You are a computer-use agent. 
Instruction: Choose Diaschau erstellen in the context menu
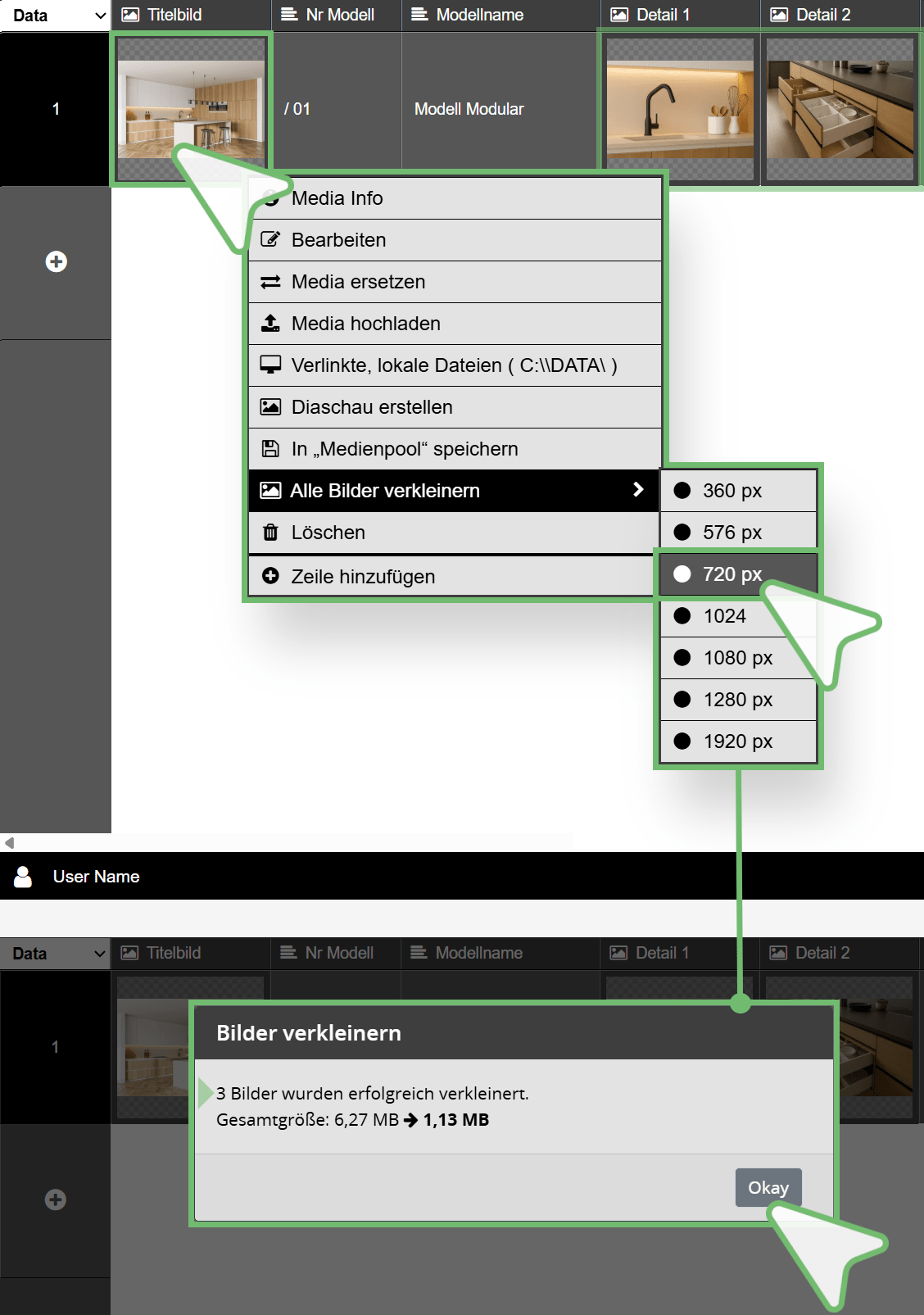(371, 407)
